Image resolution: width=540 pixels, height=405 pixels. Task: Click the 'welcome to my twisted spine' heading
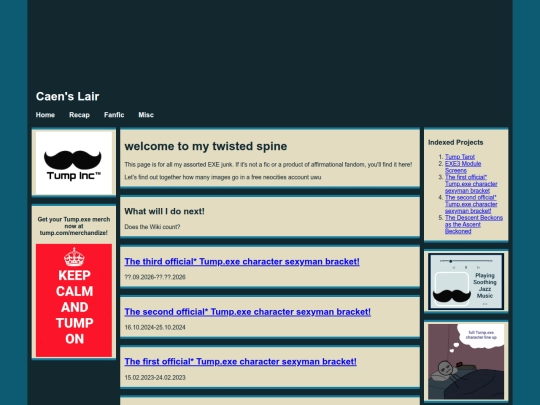pos(206,146)
